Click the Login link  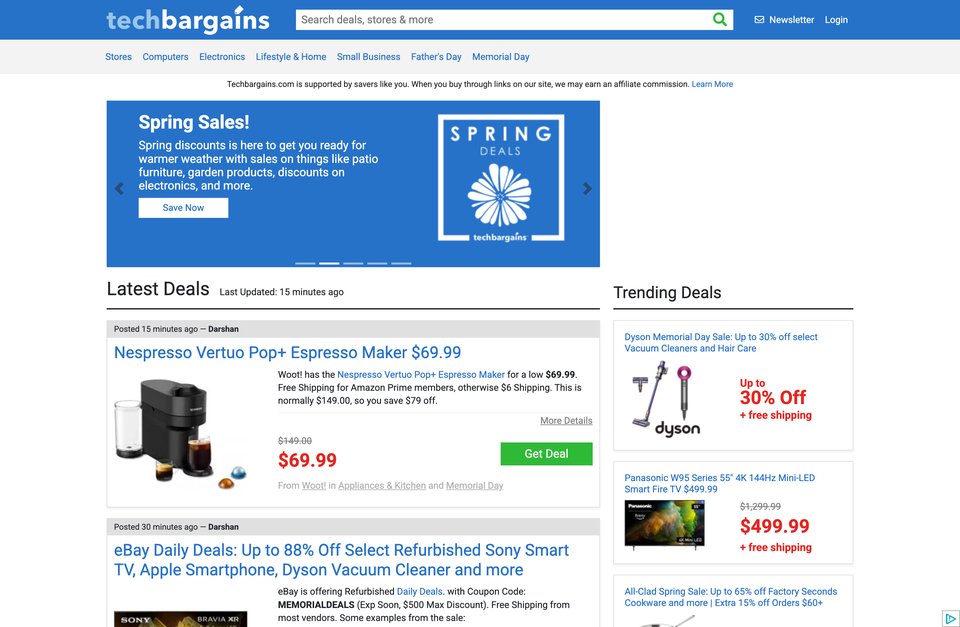836,20
